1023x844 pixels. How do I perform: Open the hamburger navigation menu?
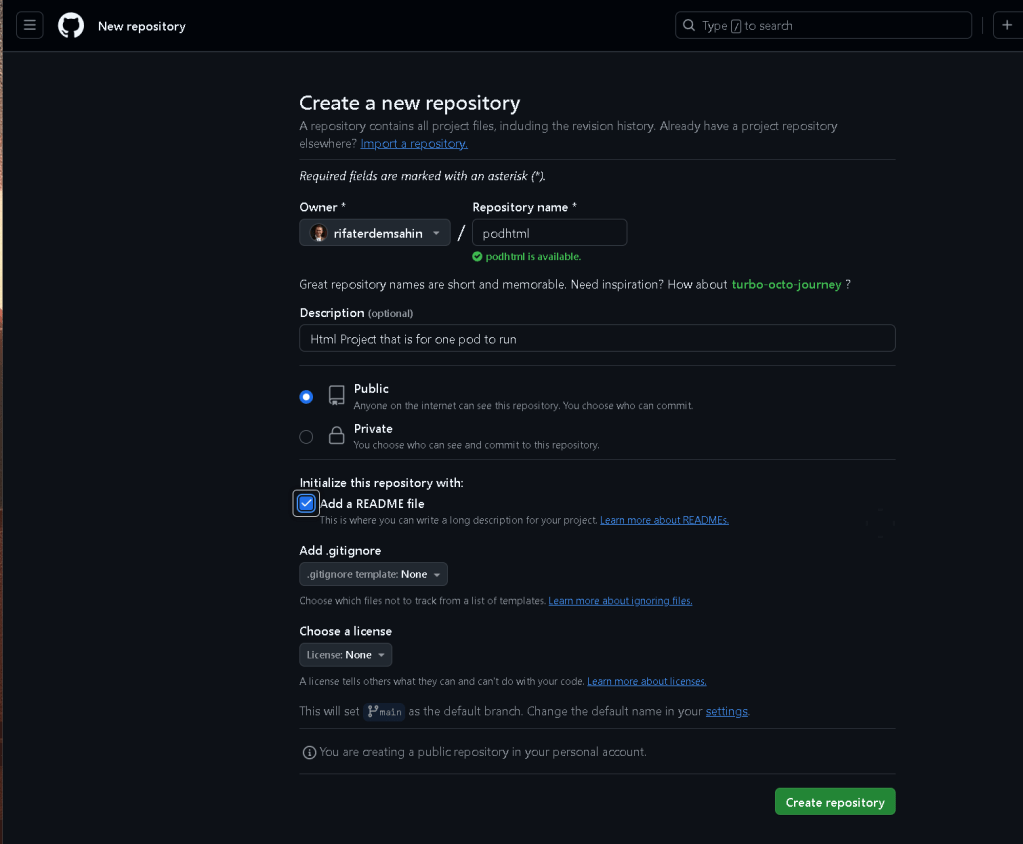coord(29,25)
